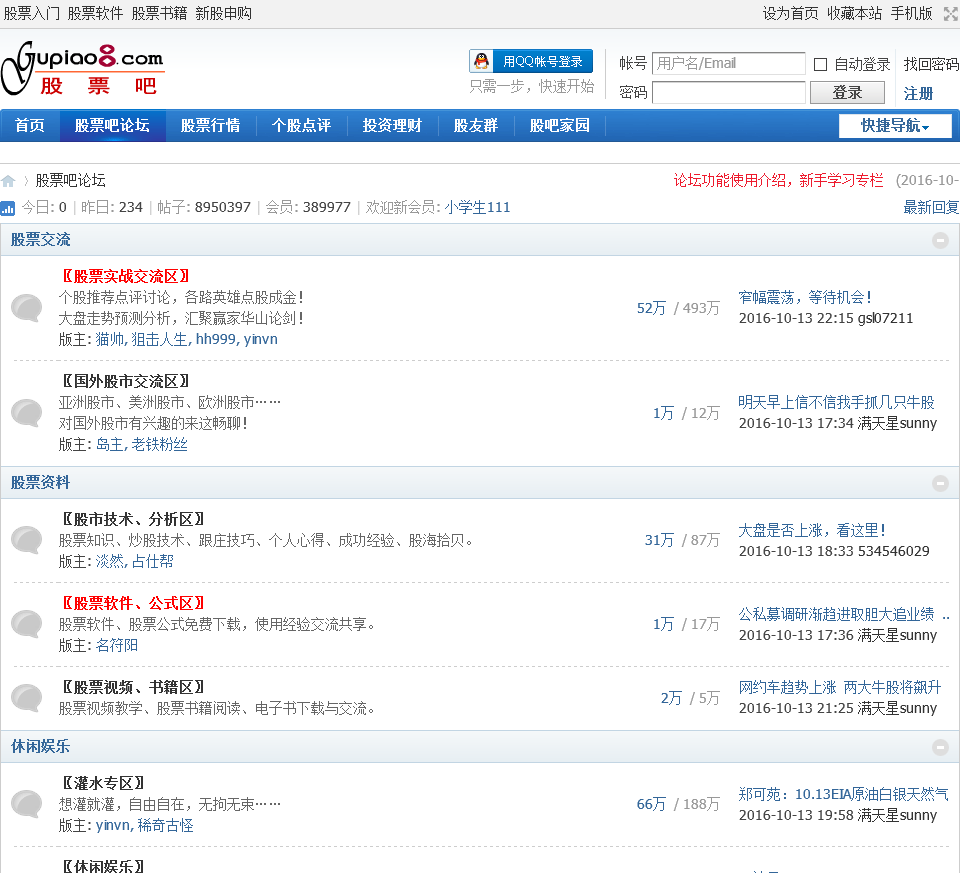Focus the 帐号 username input field
The image size is (960, 873).
point(729,63)
